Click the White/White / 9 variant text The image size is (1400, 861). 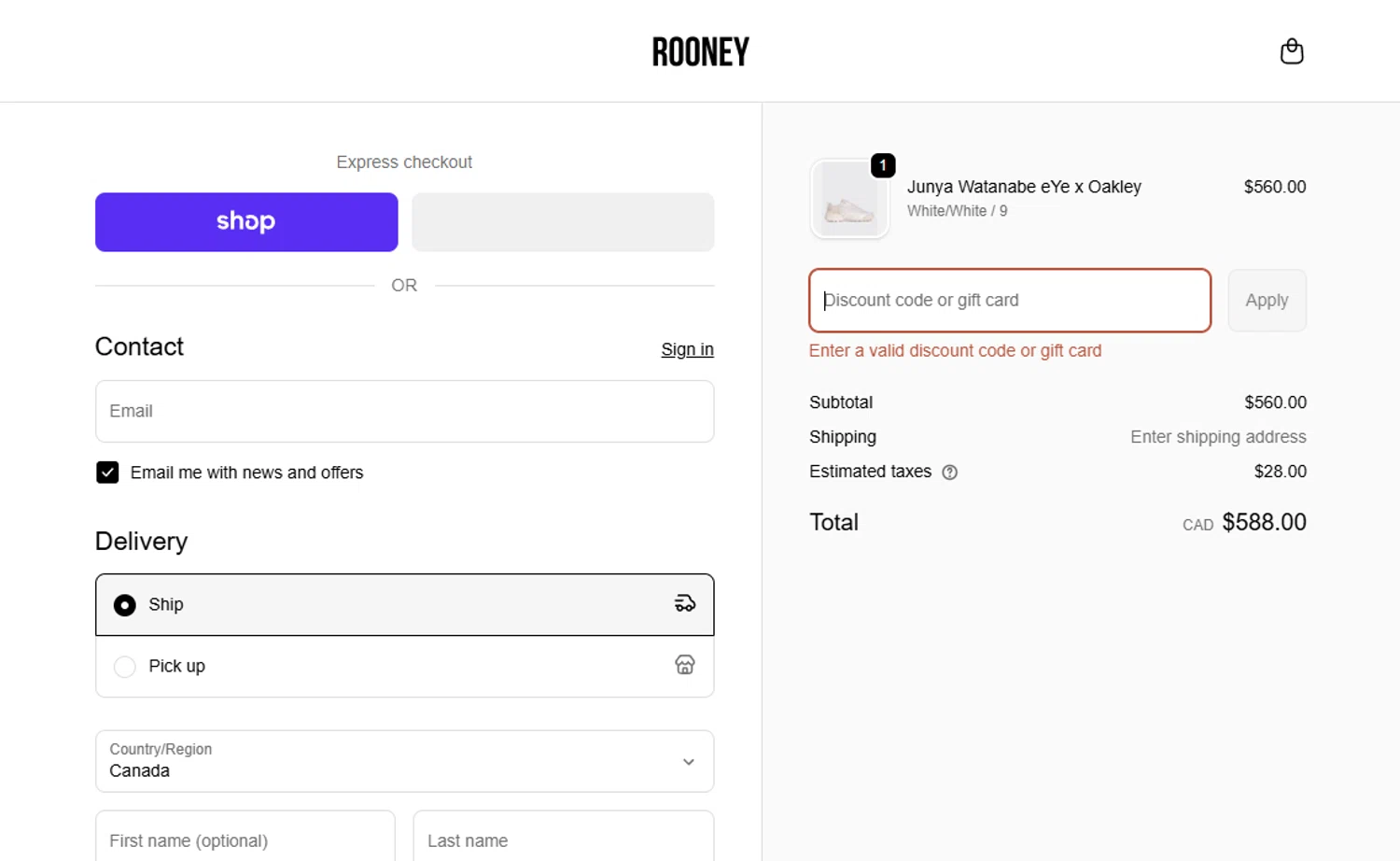957,211
